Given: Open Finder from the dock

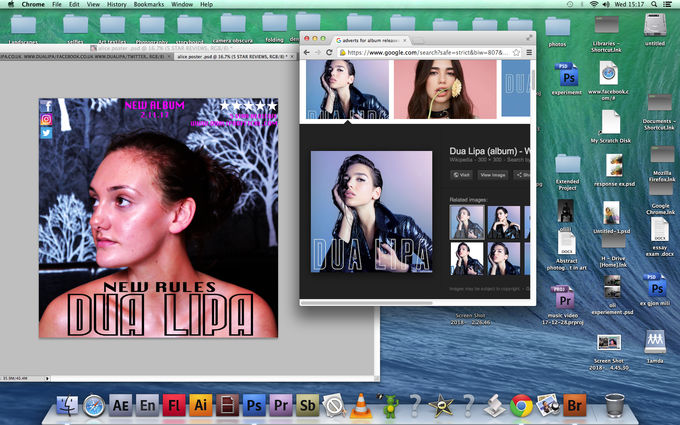Looking at the screenshot, I should tap(68, 405).
